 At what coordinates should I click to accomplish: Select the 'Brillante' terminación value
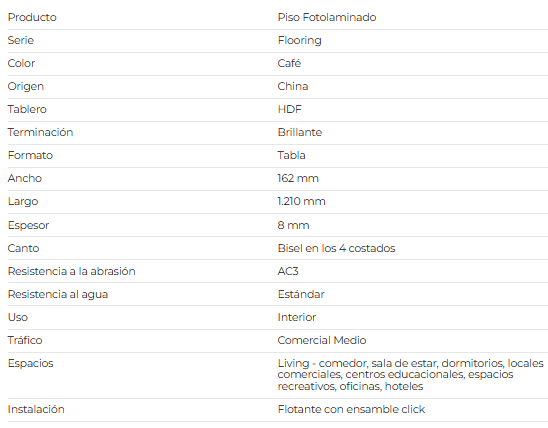pos(300,132)
